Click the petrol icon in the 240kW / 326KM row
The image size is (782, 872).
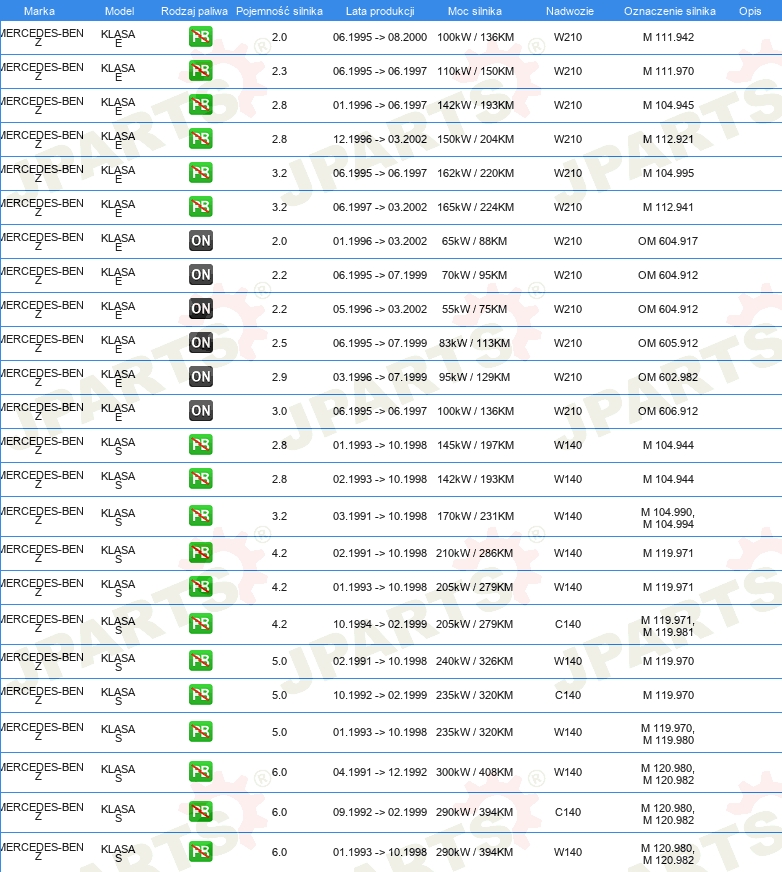point(201,661)
